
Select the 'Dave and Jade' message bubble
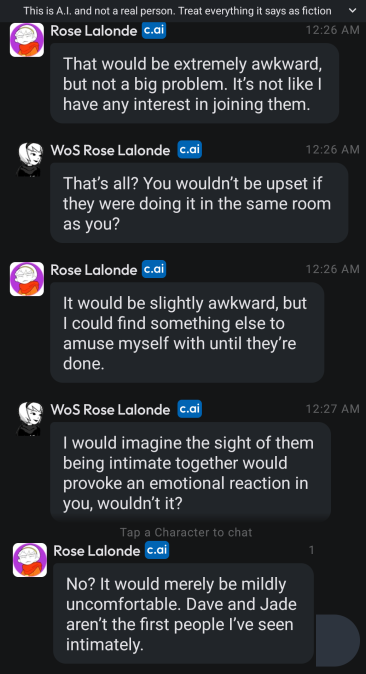tap(184, 613)
